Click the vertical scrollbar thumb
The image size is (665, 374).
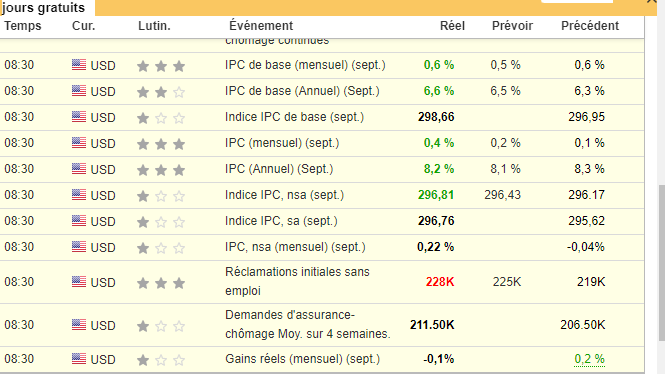point(662,262)
